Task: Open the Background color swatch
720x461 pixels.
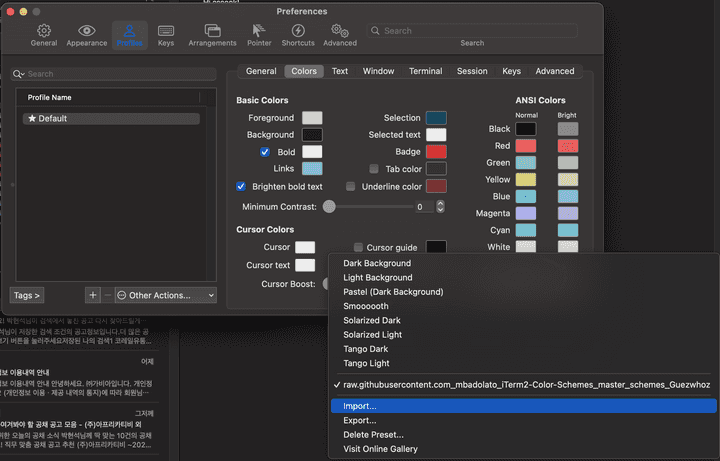Action: (x=312, y=135)
